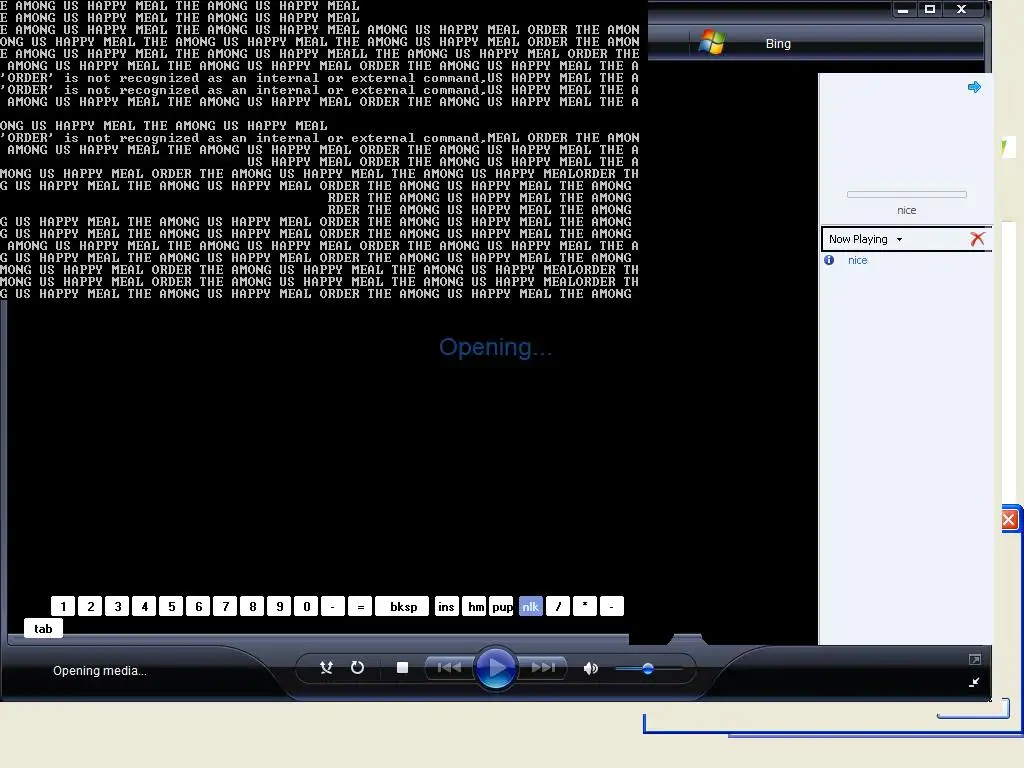Adjust the volume slider knob
Viewport: 1024px width, 768px height.
tap(648, 669)
